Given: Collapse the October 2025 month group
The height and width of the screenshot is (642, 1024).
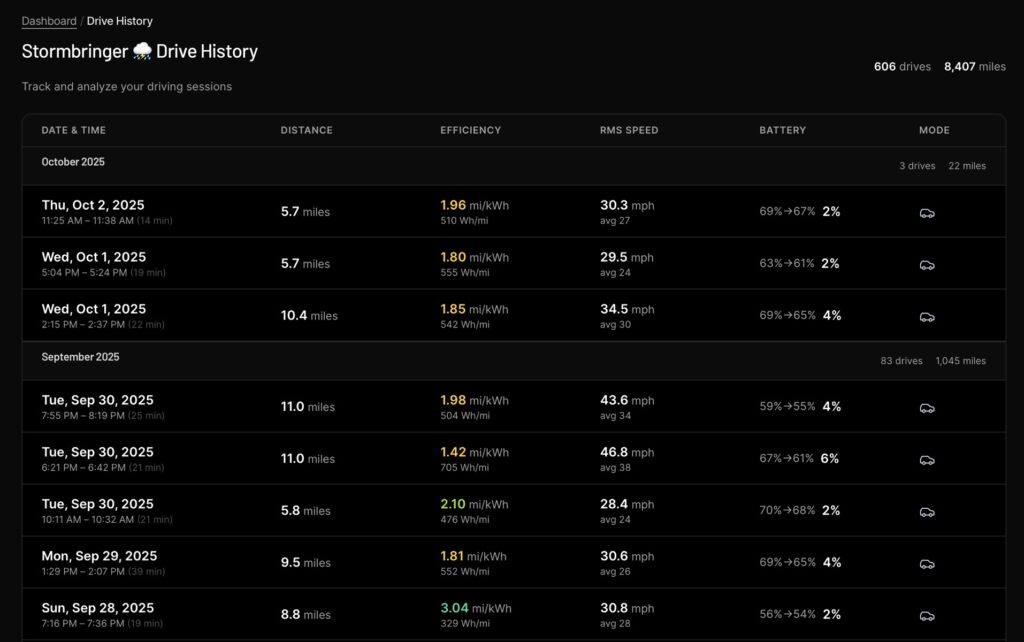Looking at the screenshot, I should click(73, 162).
